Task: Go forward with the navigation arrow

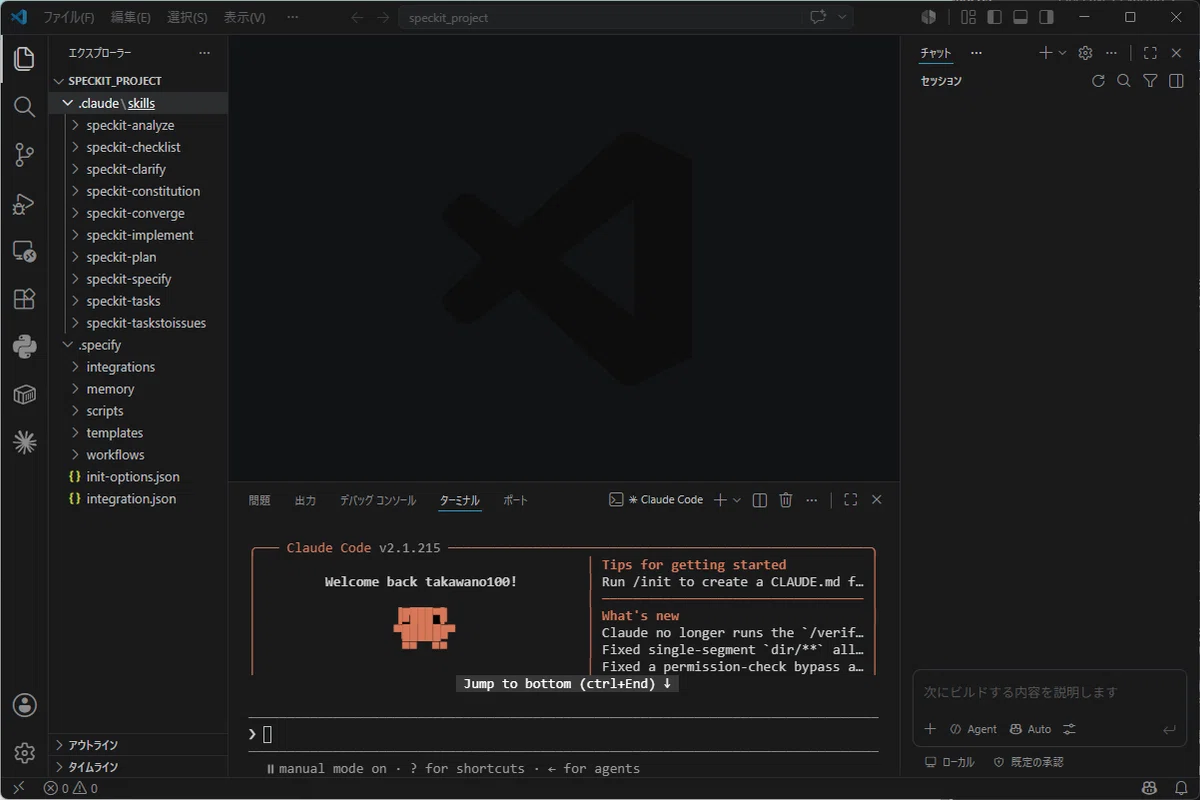Action: 384,17
